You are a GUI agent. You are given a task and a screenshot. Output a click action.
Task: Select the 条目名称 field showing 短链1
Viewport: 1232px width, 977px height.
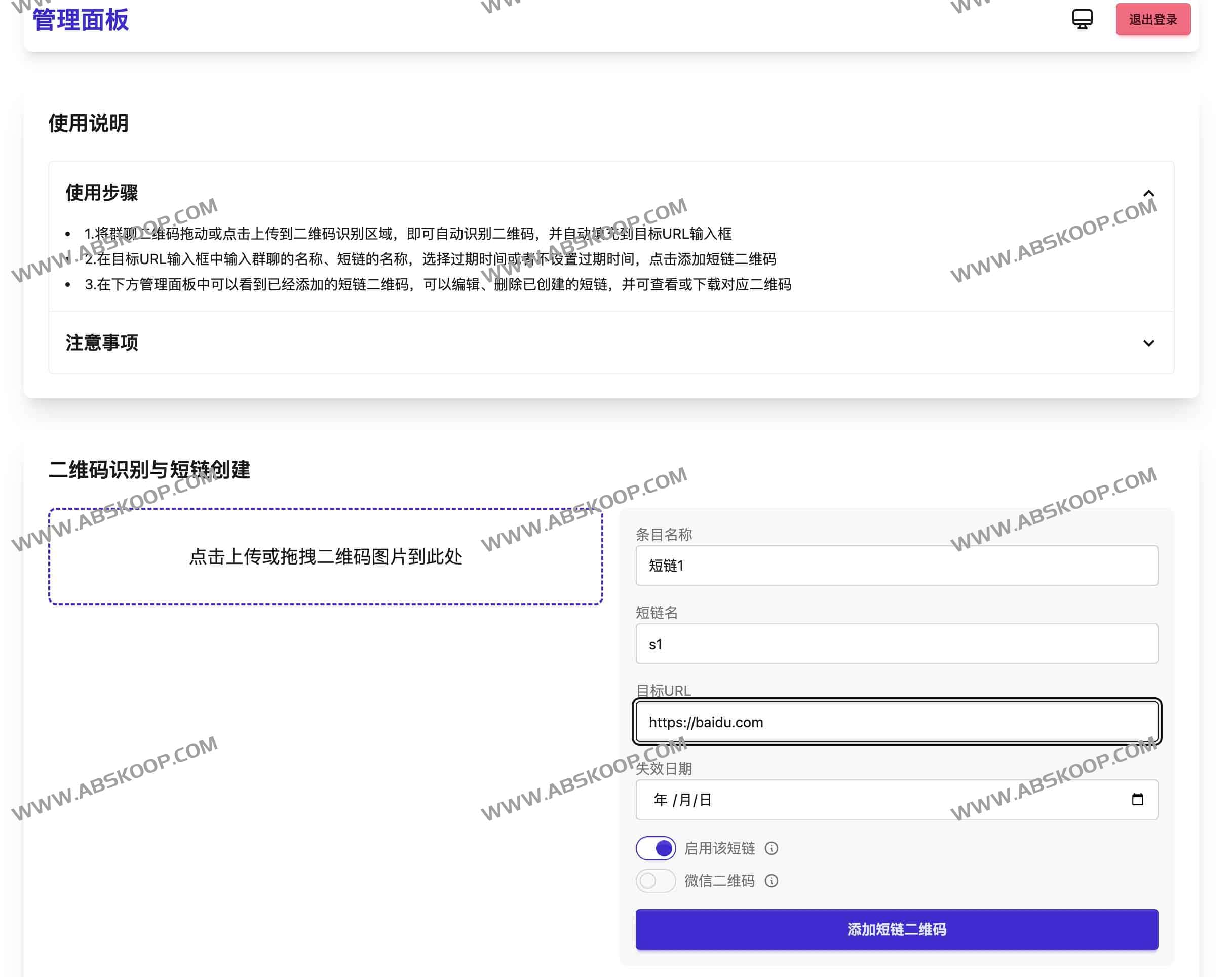pyautogui.click(x=897, y=566)
